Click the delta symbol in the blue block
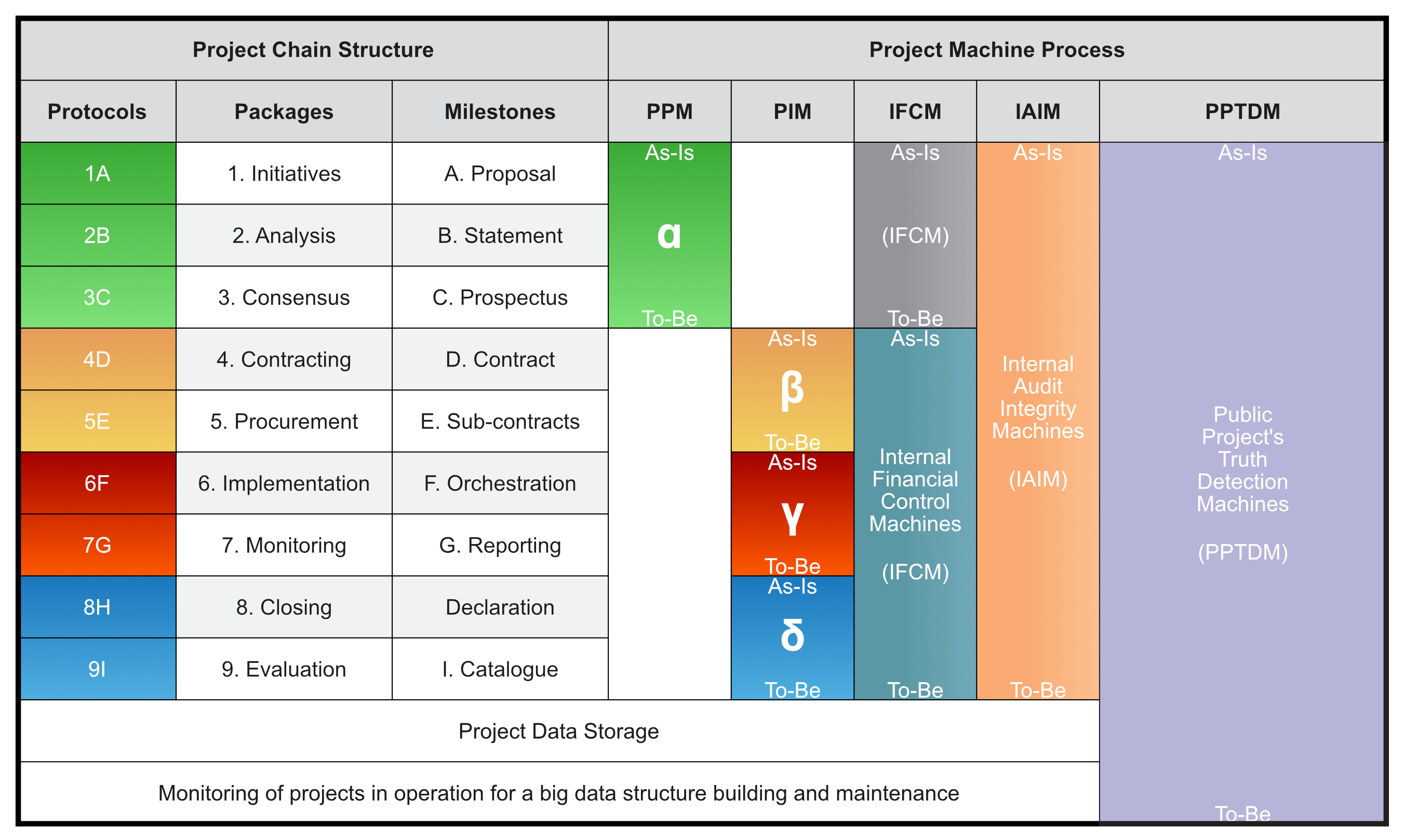The width and height of the screenshot is (1404, 840). tap(792, 634)
